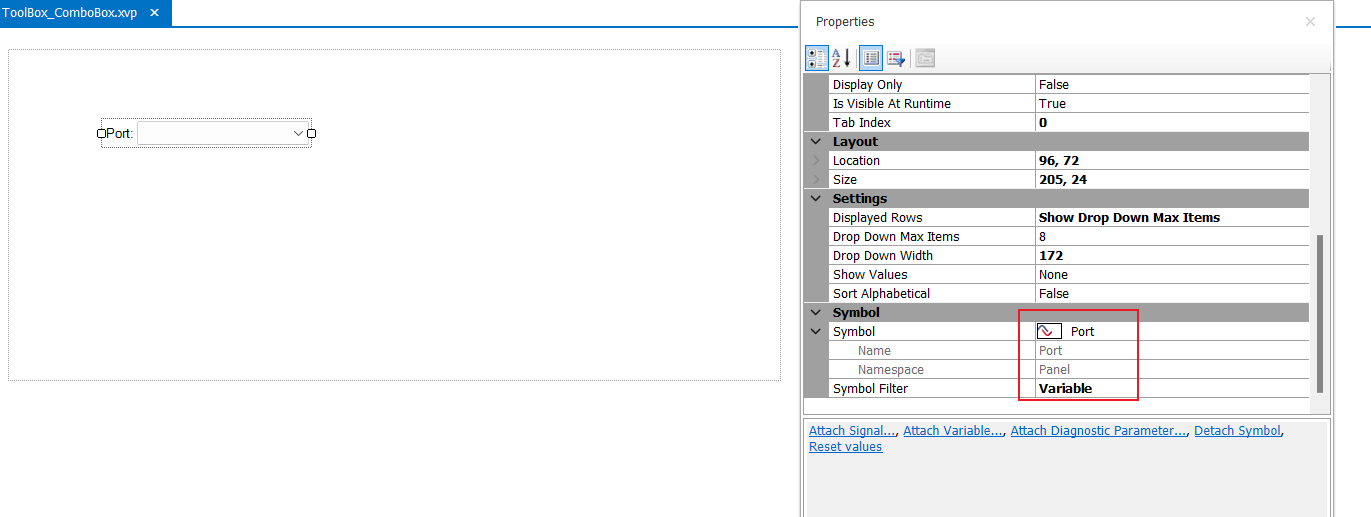Click the Properties grid vertical scrollbar

point(1319,313)
